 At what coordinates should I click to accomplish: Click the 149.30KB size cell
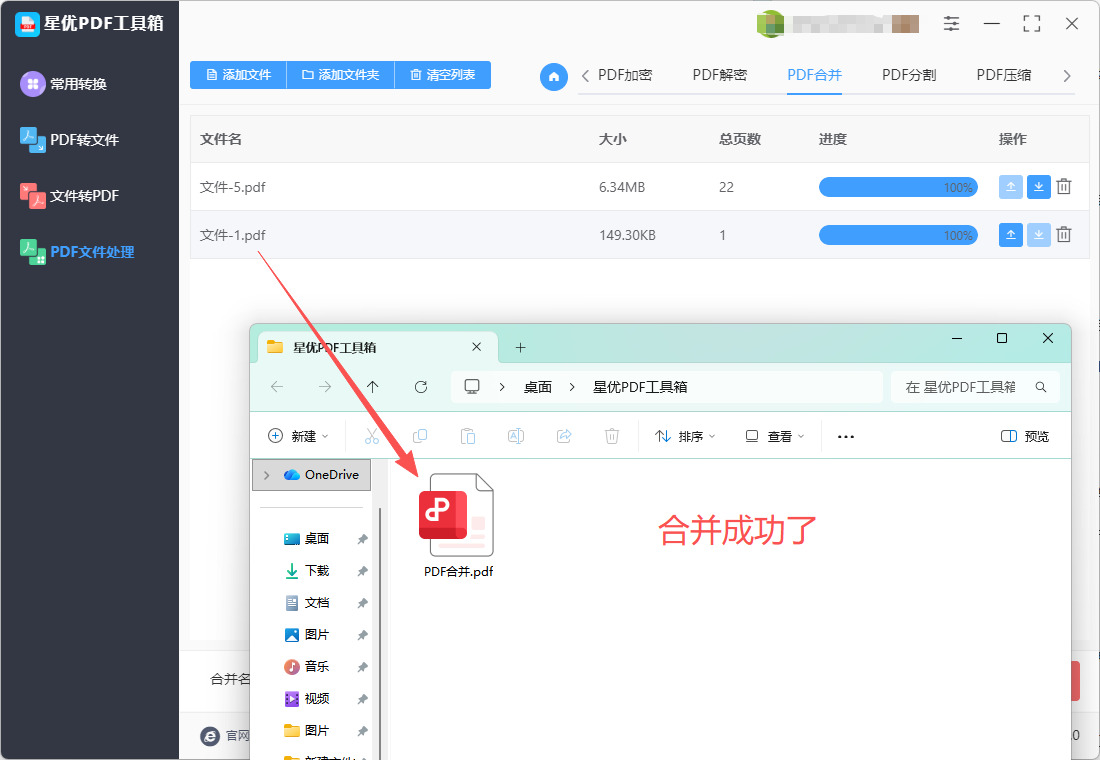(627, 235)
